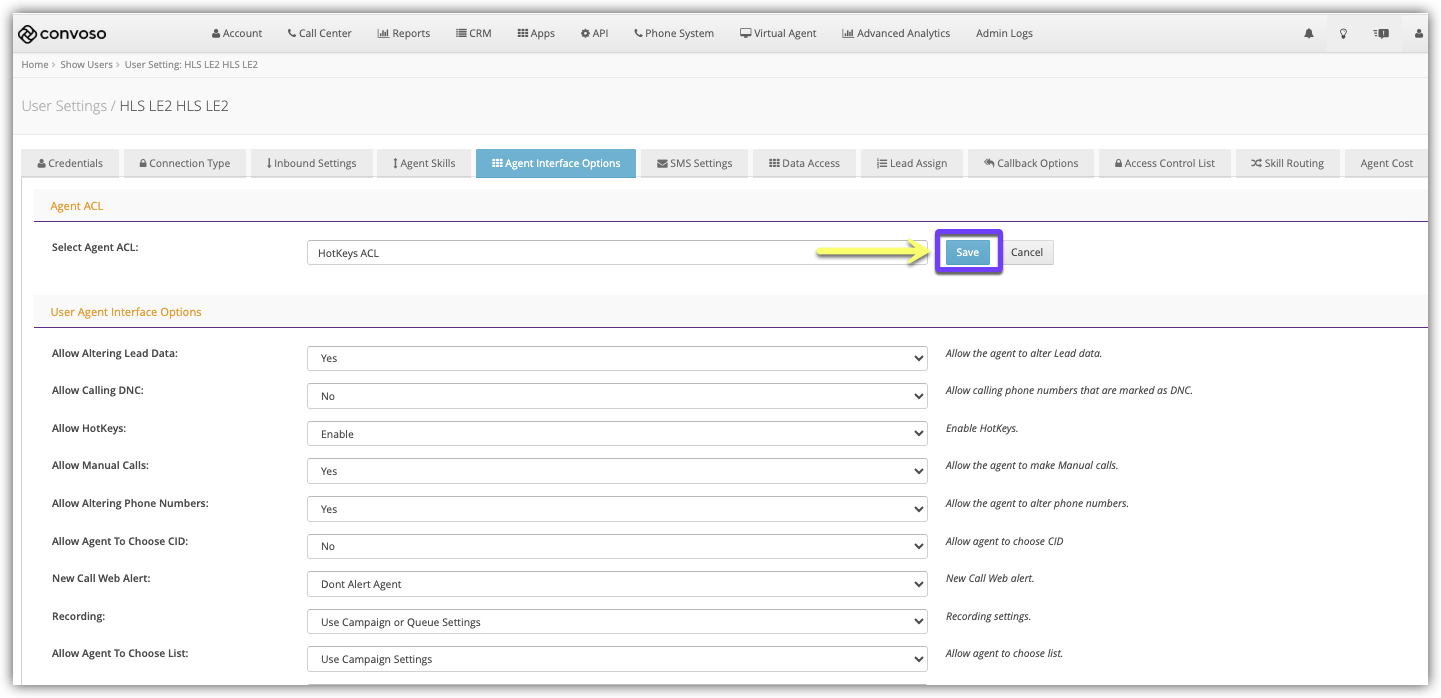
Task: Click the lightbulb tips icon
Action: [x=1344, y=34]
